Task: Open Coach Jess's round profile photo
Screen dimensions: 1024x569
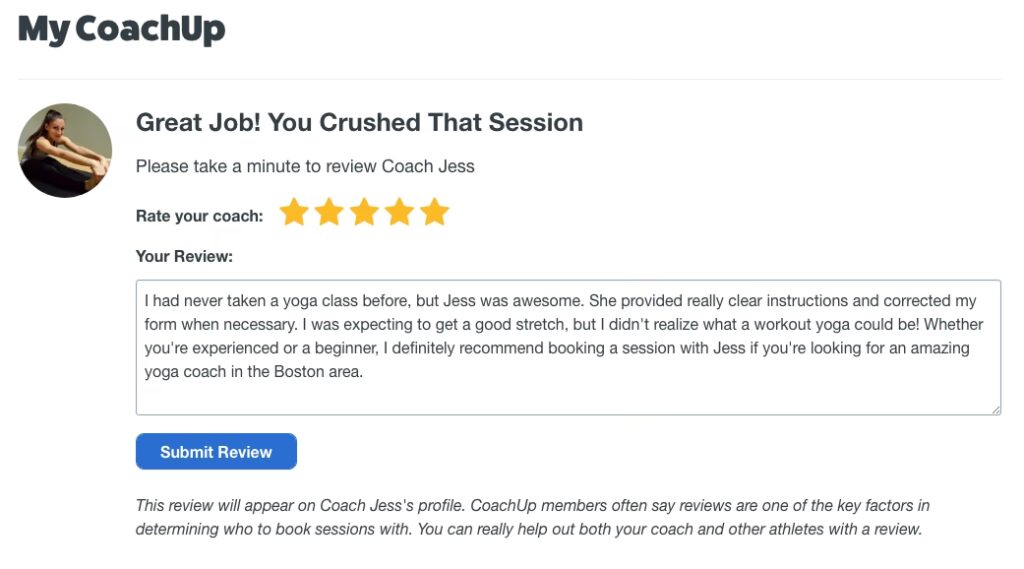Action: pyautogui.click(x=65, y=150)
